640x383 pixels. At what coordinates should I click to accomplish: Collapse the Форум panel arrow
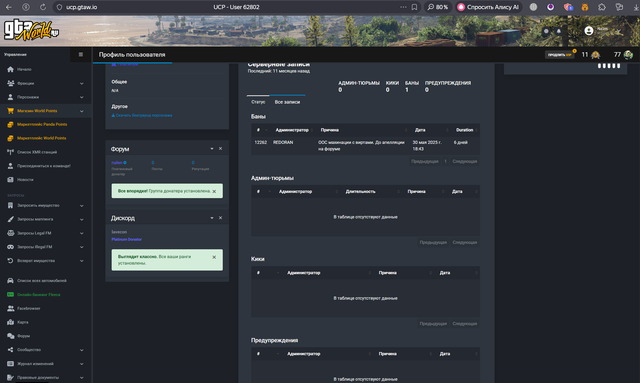pyautogui.click(x=212, y=149)
